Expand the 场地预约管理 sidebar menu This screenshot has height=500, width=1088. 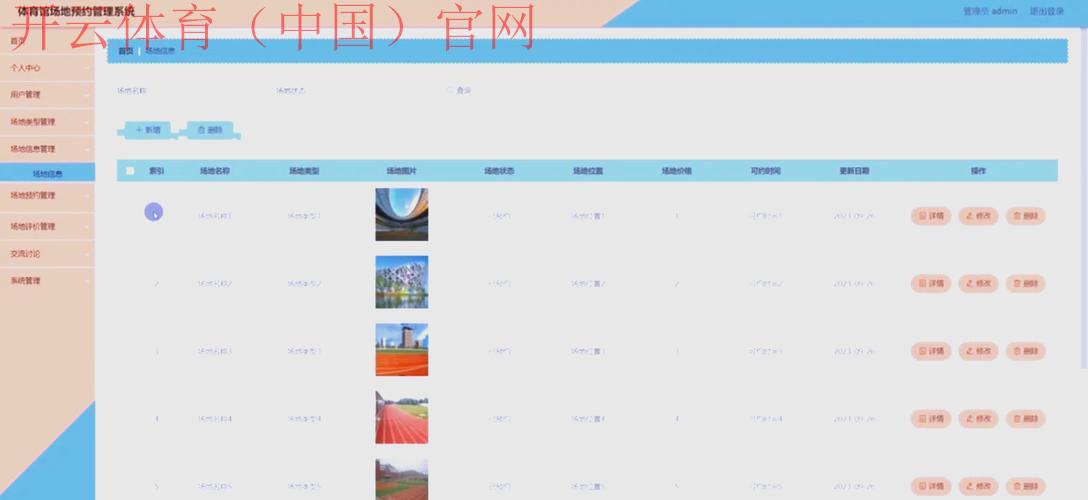tap(47, 196)
